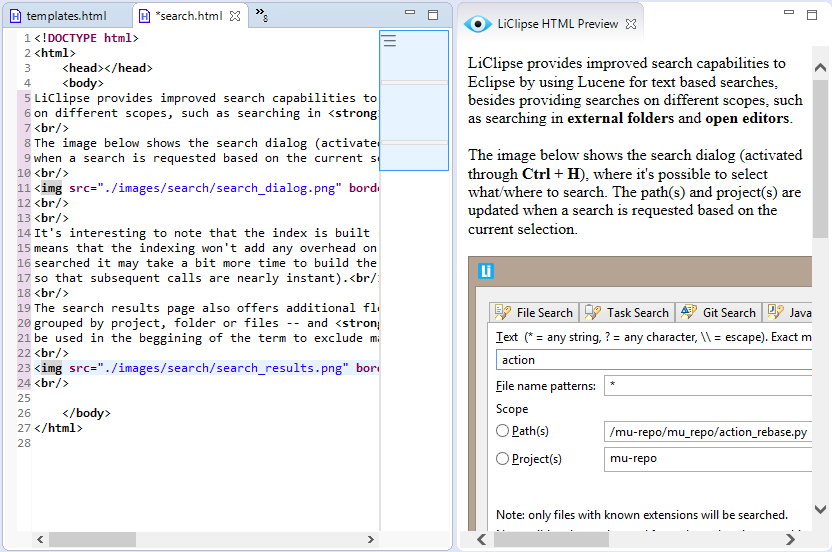Viewport: 832px width, 552px height.
Task: Click the Task Search tab icon
Action: click(593, 313)
